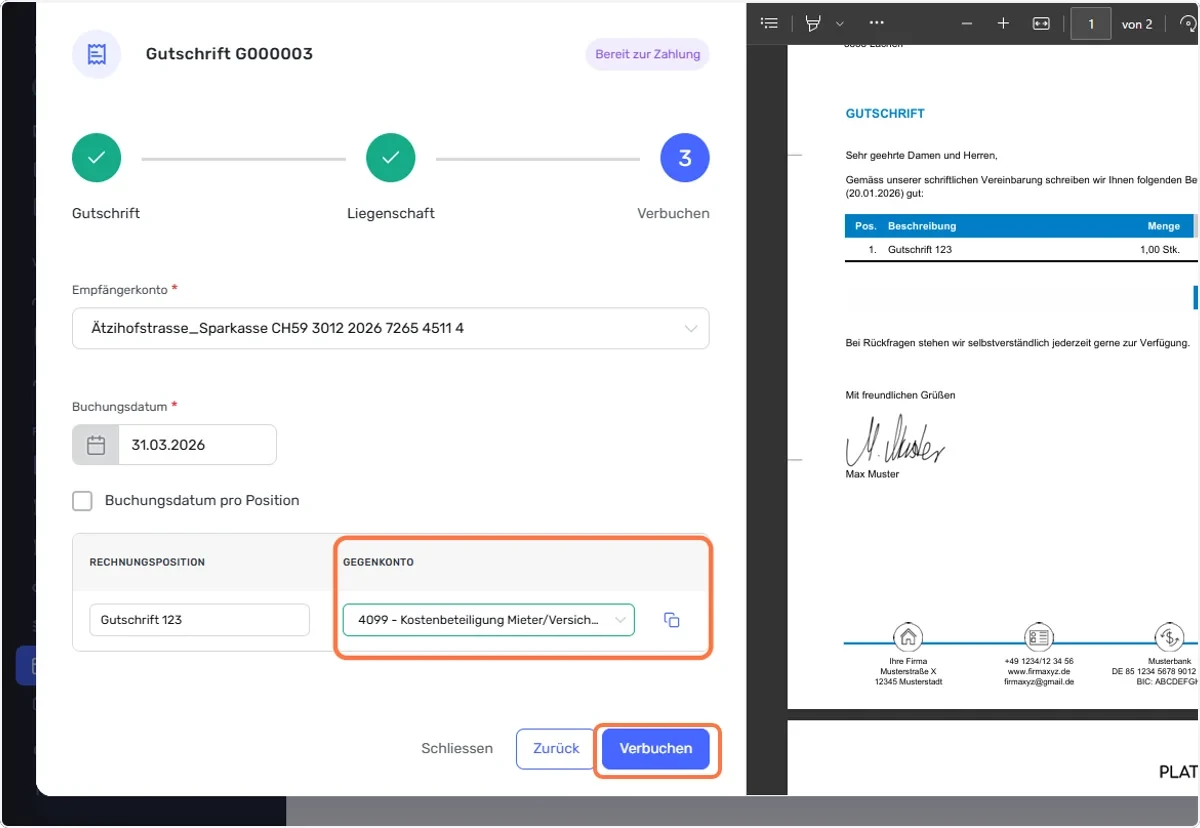1200x828 pixels.
Task: Open the PDF table of contents icon
Action: click(x=769, y=23)
